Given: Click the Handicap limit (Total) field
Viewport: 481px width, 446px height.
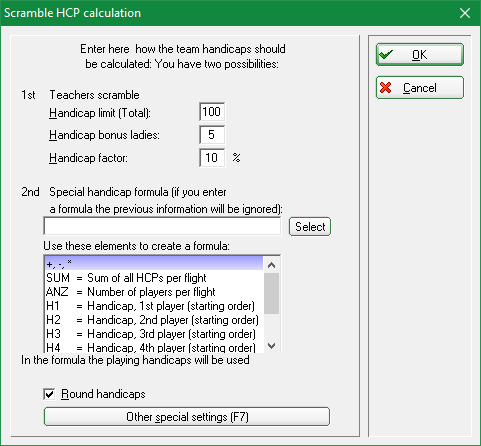Looking at the screenshot, I should pos(212,112).
